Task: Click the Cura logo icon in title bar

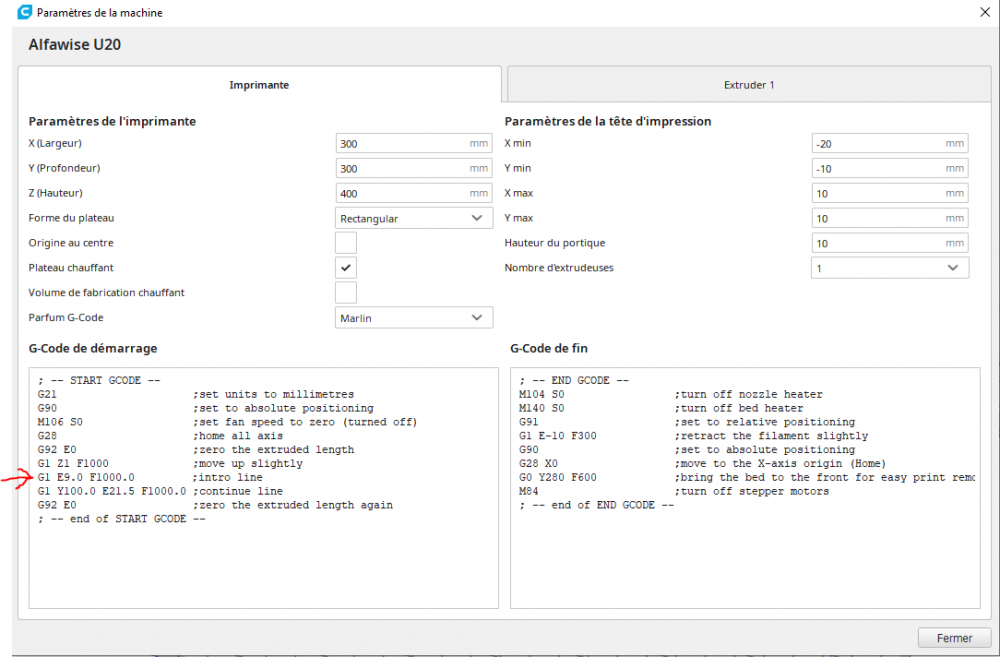Action: [x=24, y=11]
